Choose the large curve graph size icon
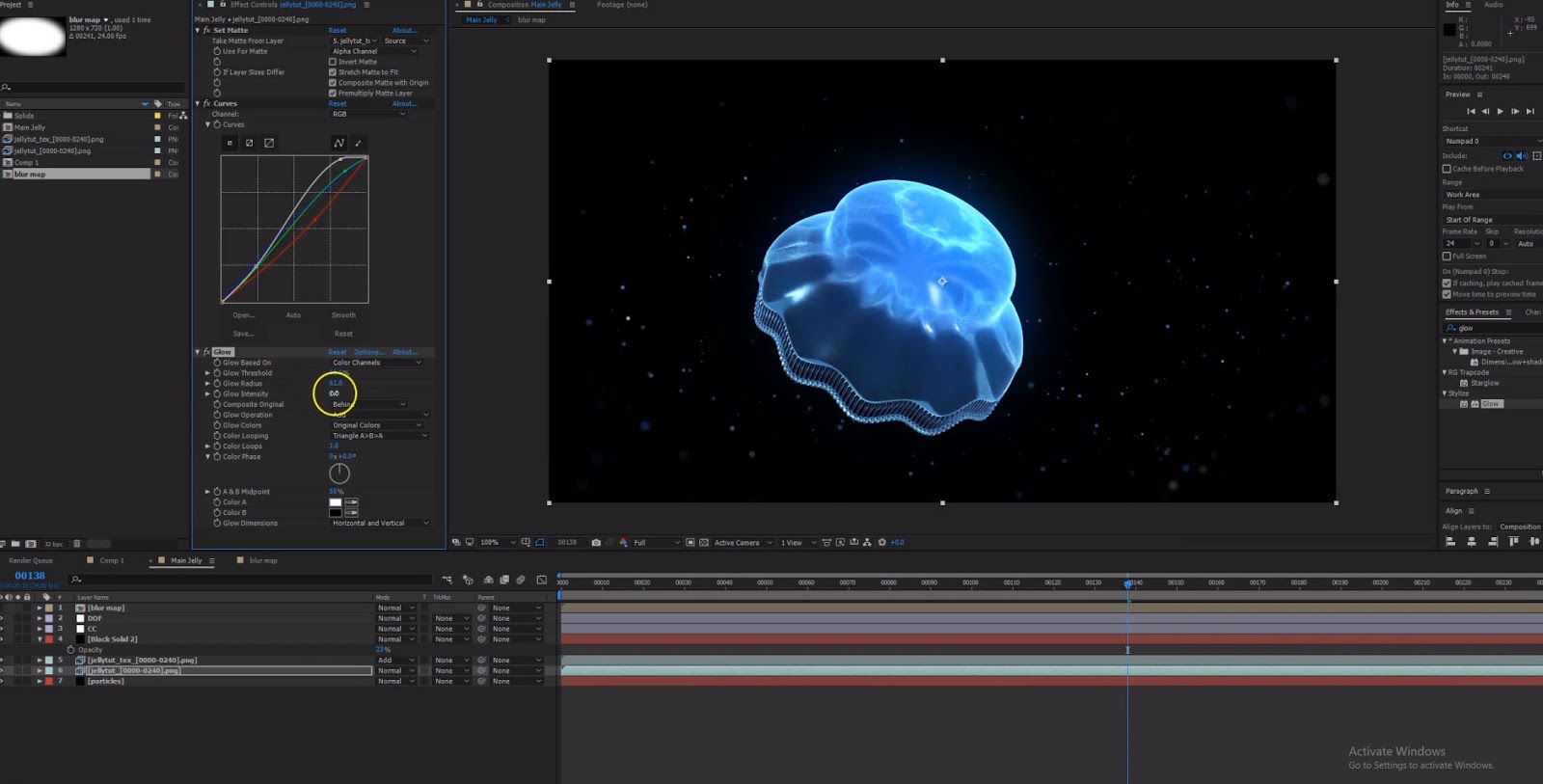This screenshot has height=784, width=1543. [x=269, y=143]
